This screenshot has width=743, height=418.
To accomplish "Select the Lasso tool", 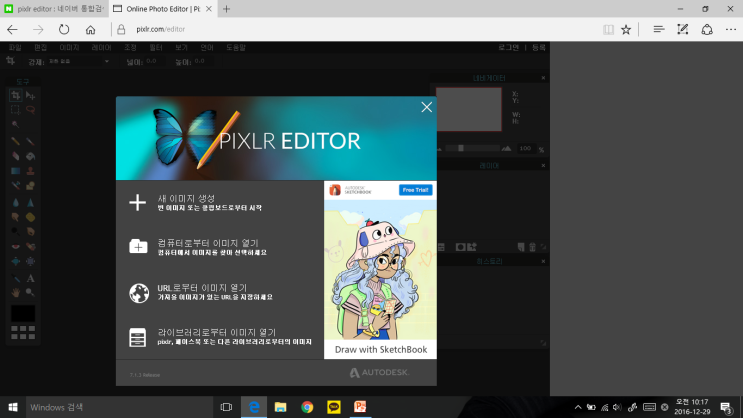I will 30,110.
